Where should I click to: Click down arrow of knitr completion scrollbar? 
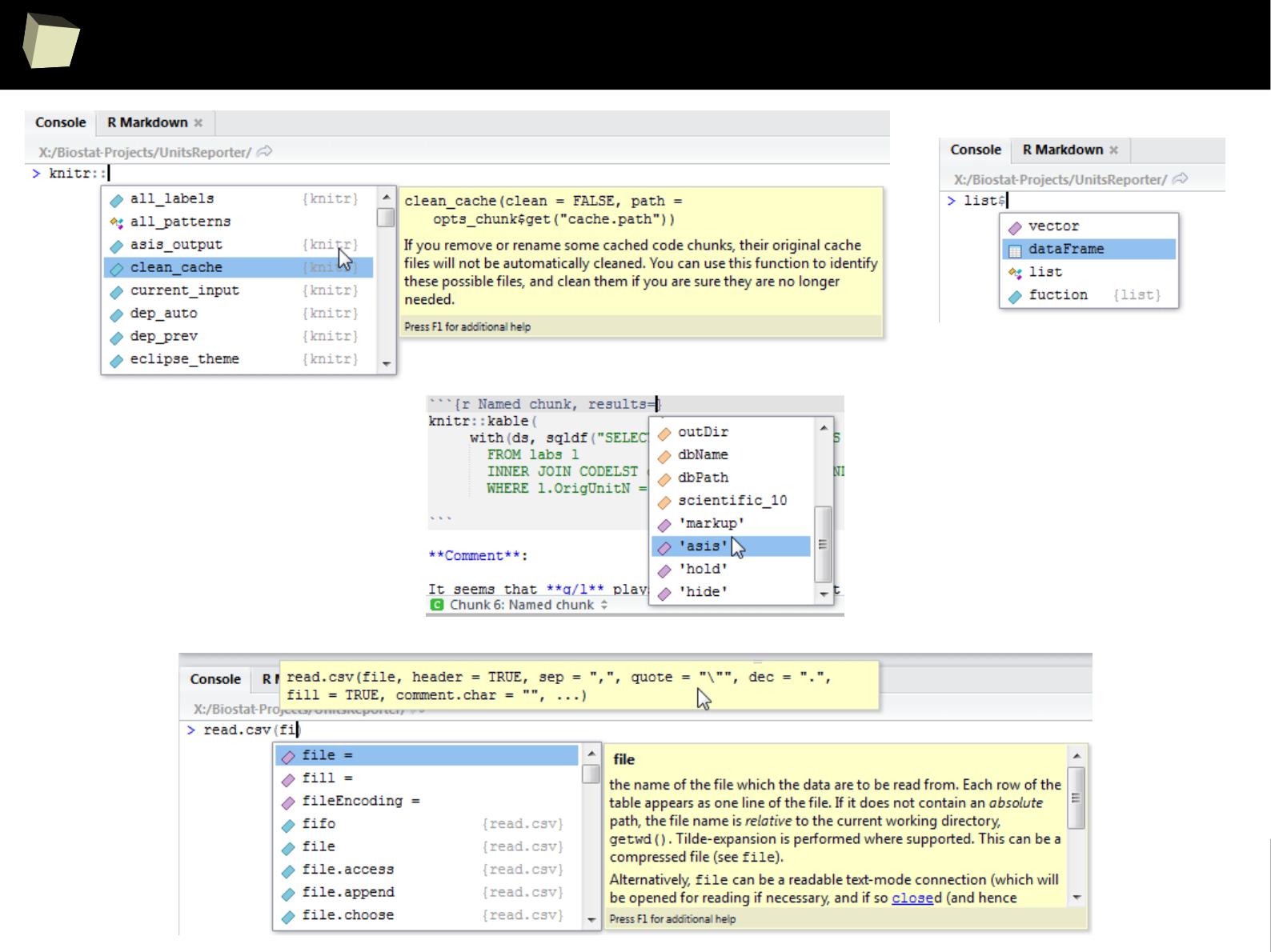[387, 365]
